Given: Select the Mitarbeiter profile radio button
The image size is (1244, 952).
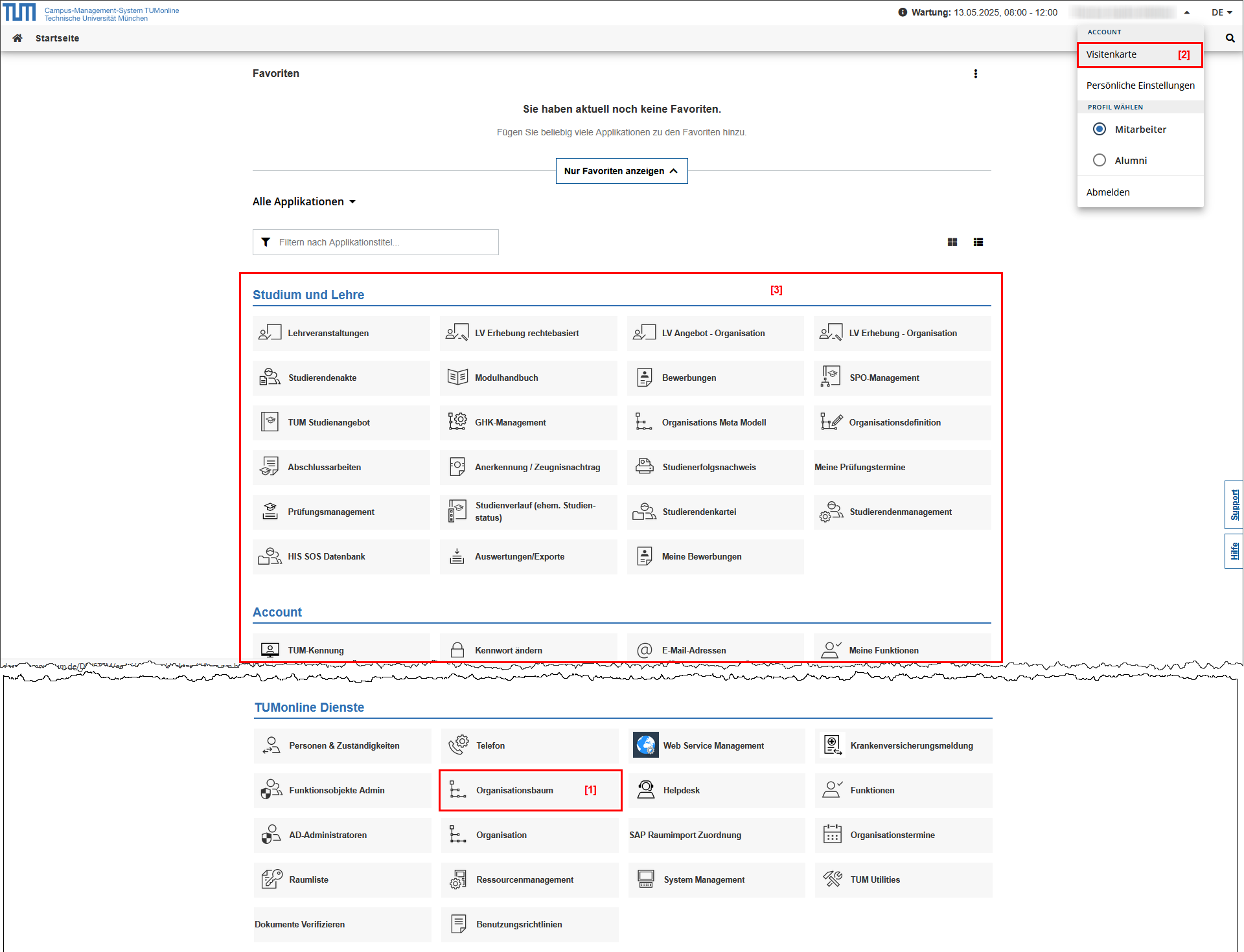Looking at the screenshot, I should (x=1099, y=129).
